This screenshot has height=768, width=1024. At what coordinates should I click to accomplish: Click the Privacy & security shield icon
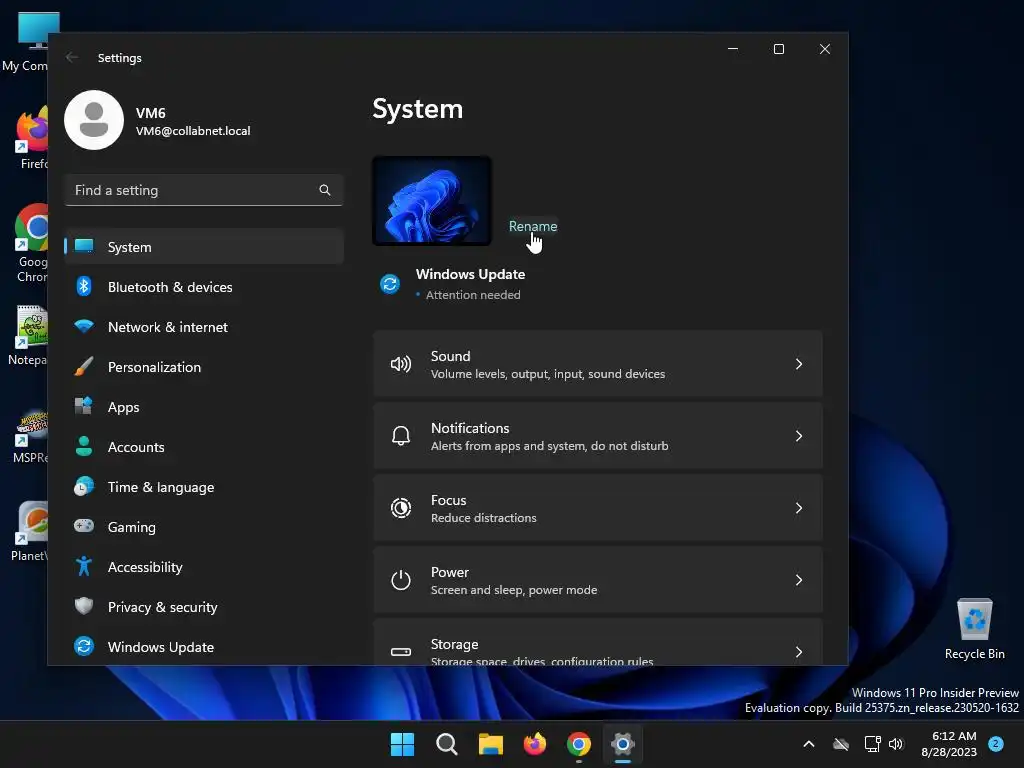point(84,606)
